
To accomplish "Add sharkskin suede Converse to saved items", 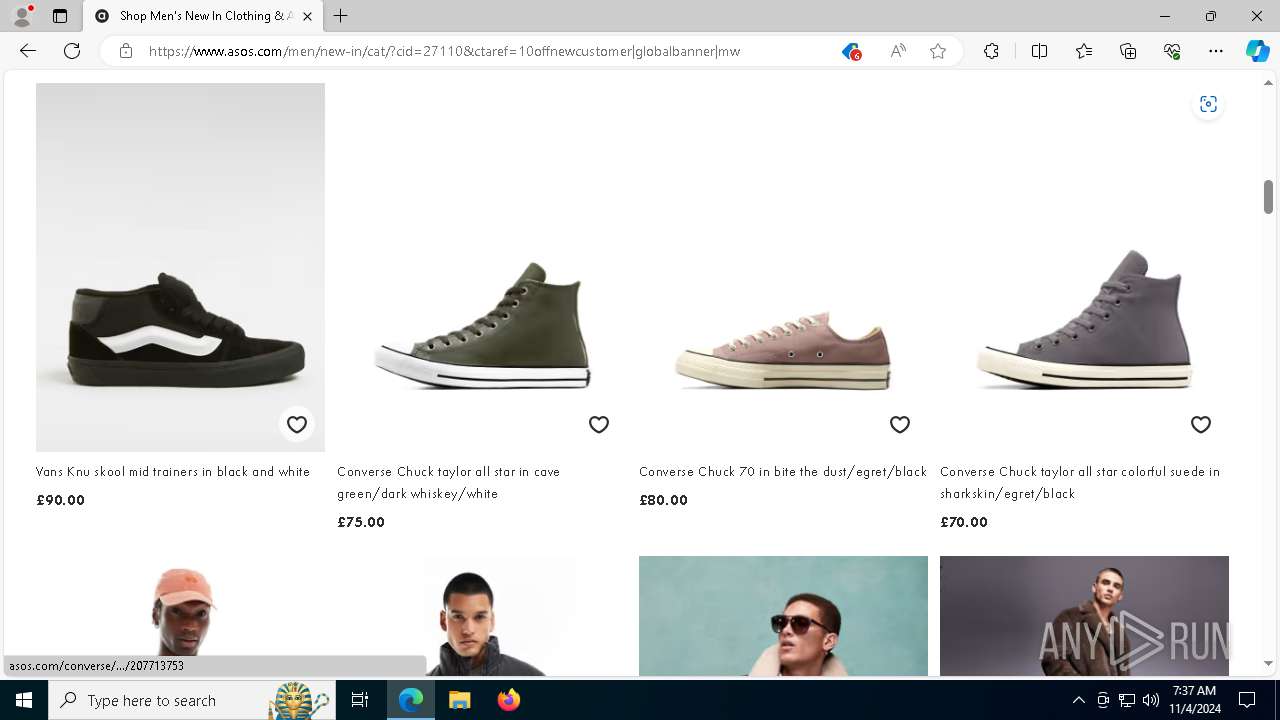I will (1201, 425).
